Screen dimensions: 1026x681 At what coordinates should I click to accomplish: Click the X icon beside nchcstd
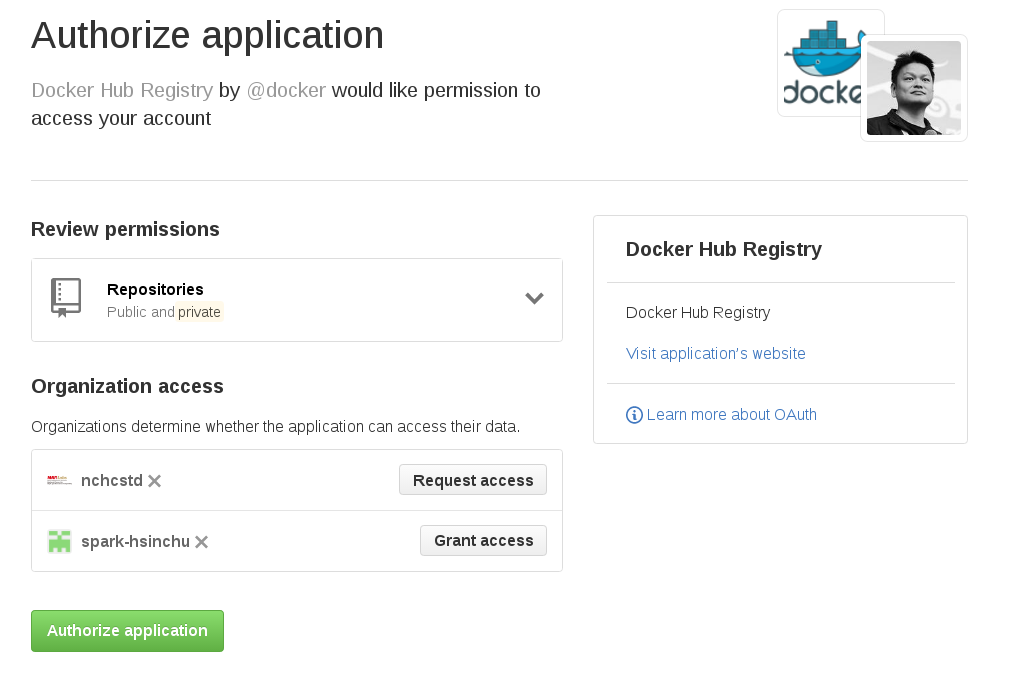click(154, 481)
